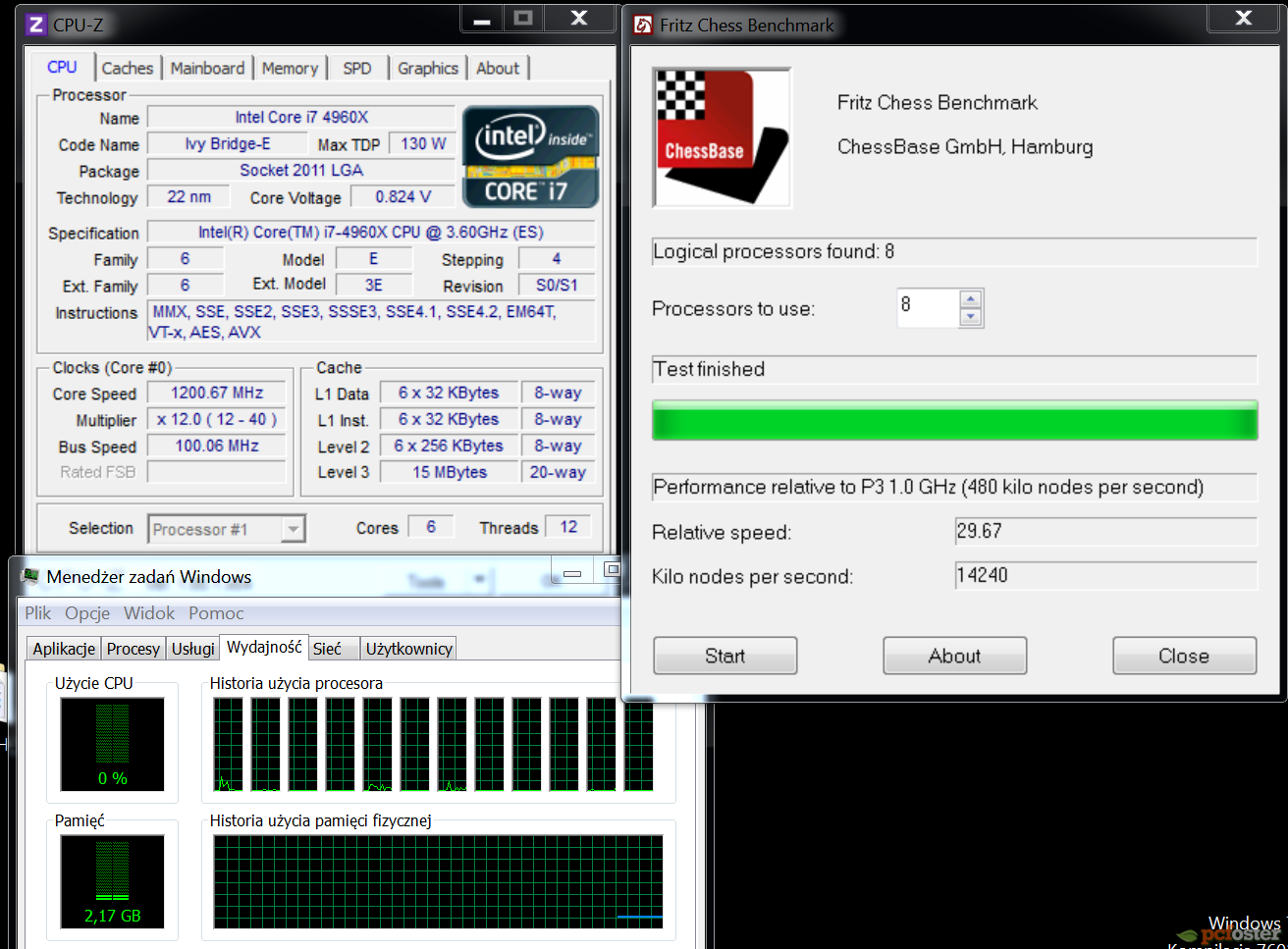Open the SPD tab in CPU-Z
Viewport: 1288px width, 949px height.
357,68
